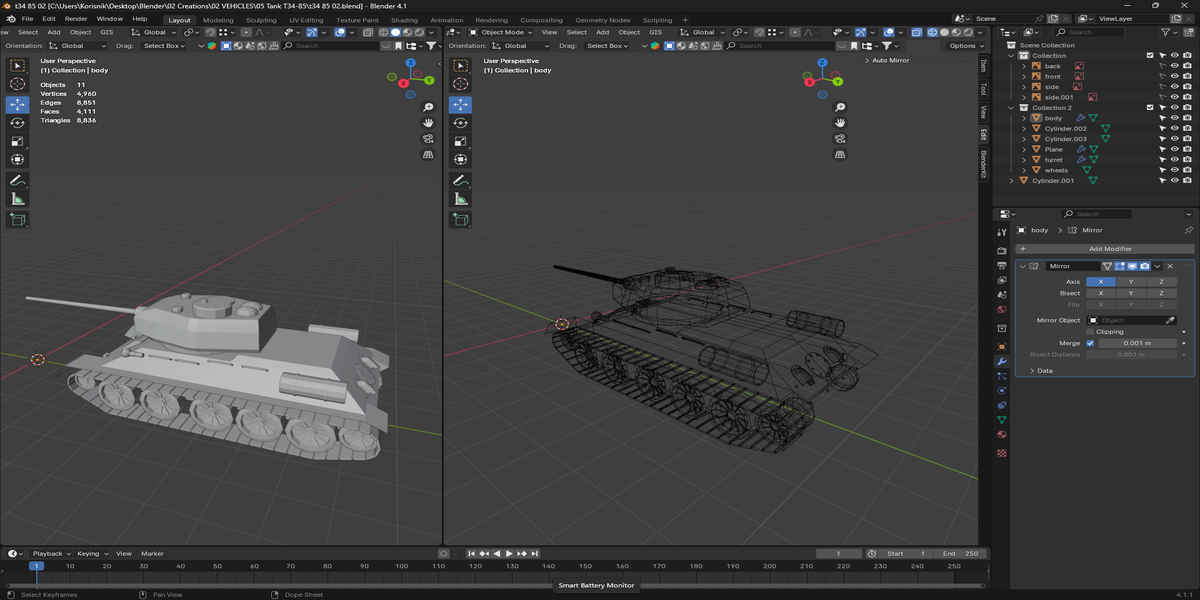
Task: Activate the Rotate tool in left viewport
Action: [17, 122]
